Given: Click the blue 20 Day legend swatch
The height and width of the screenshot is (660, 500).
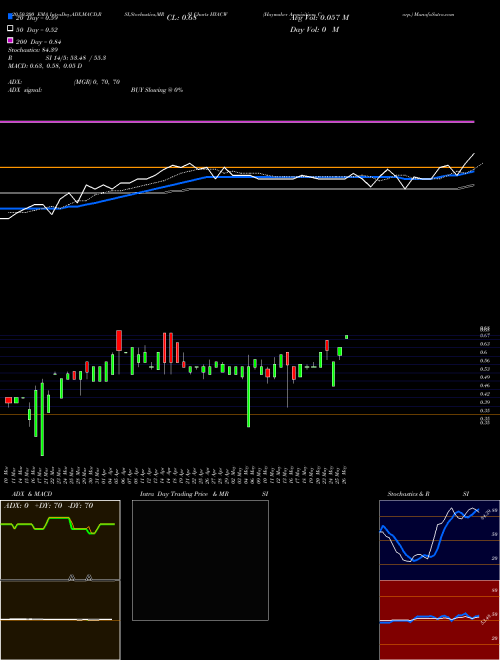Looking at the screenshot, I should pyautogui.click(x=10, y=17).
